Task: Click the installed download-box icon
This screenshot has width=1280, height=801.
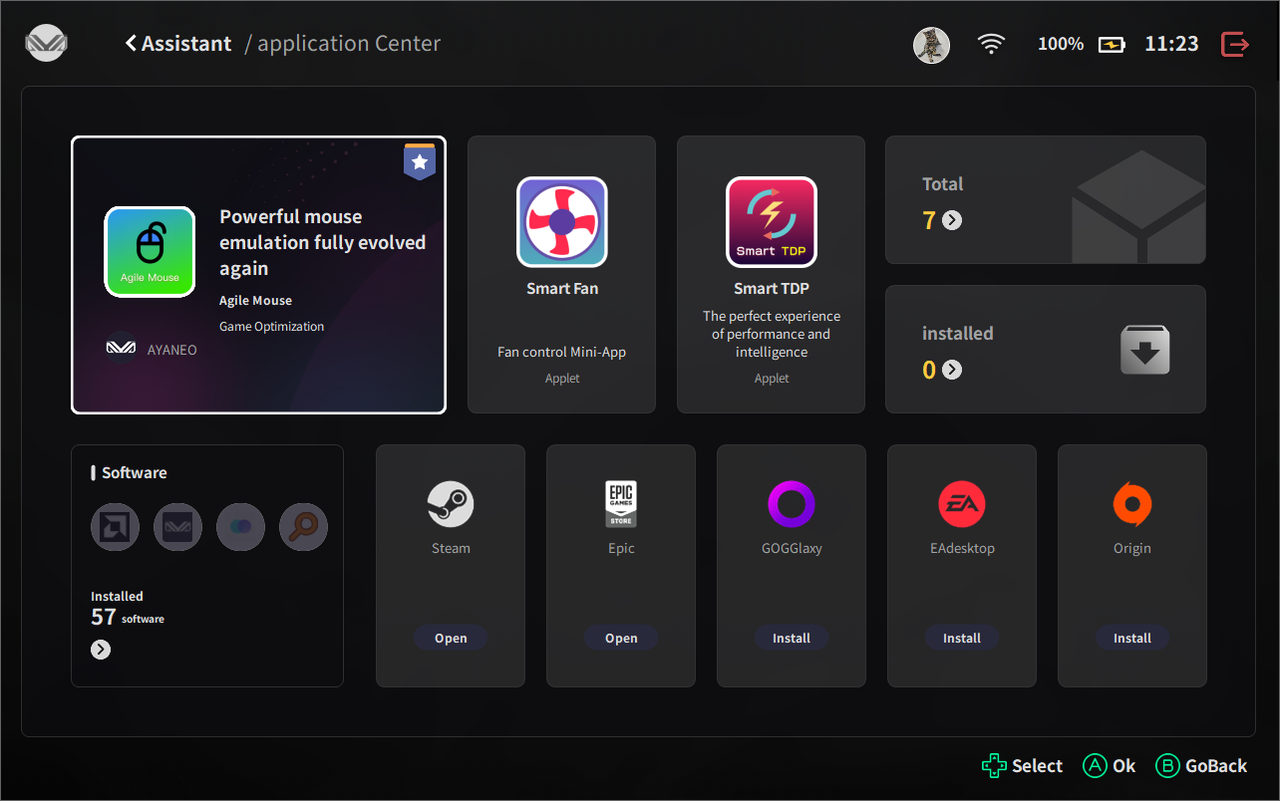Action: tap(1145, 350)
